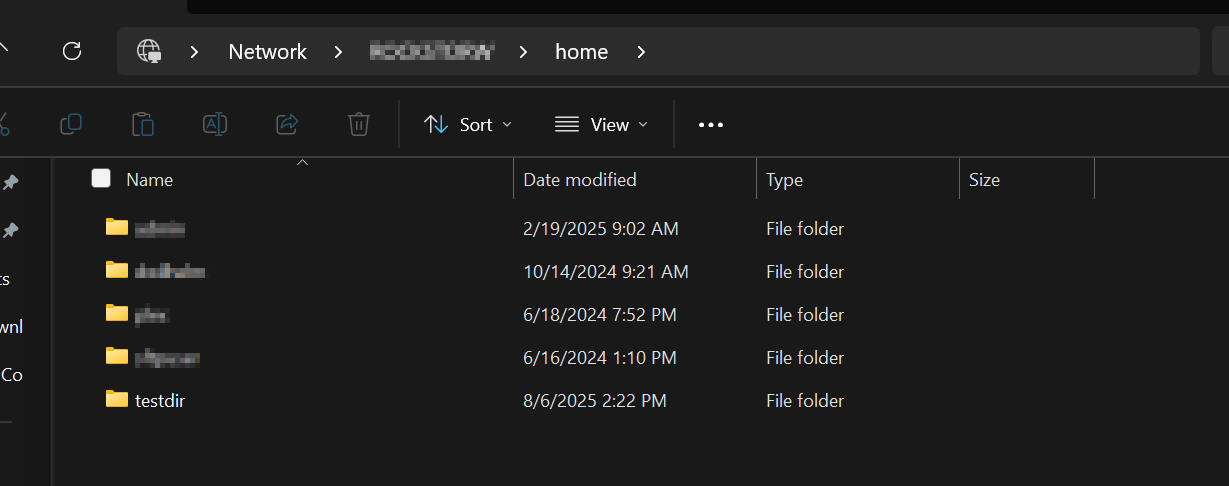The width and height of the screenshot is (1229, 486).
Task: Click the Copy icon in toolbar
Action: (71, 124)
